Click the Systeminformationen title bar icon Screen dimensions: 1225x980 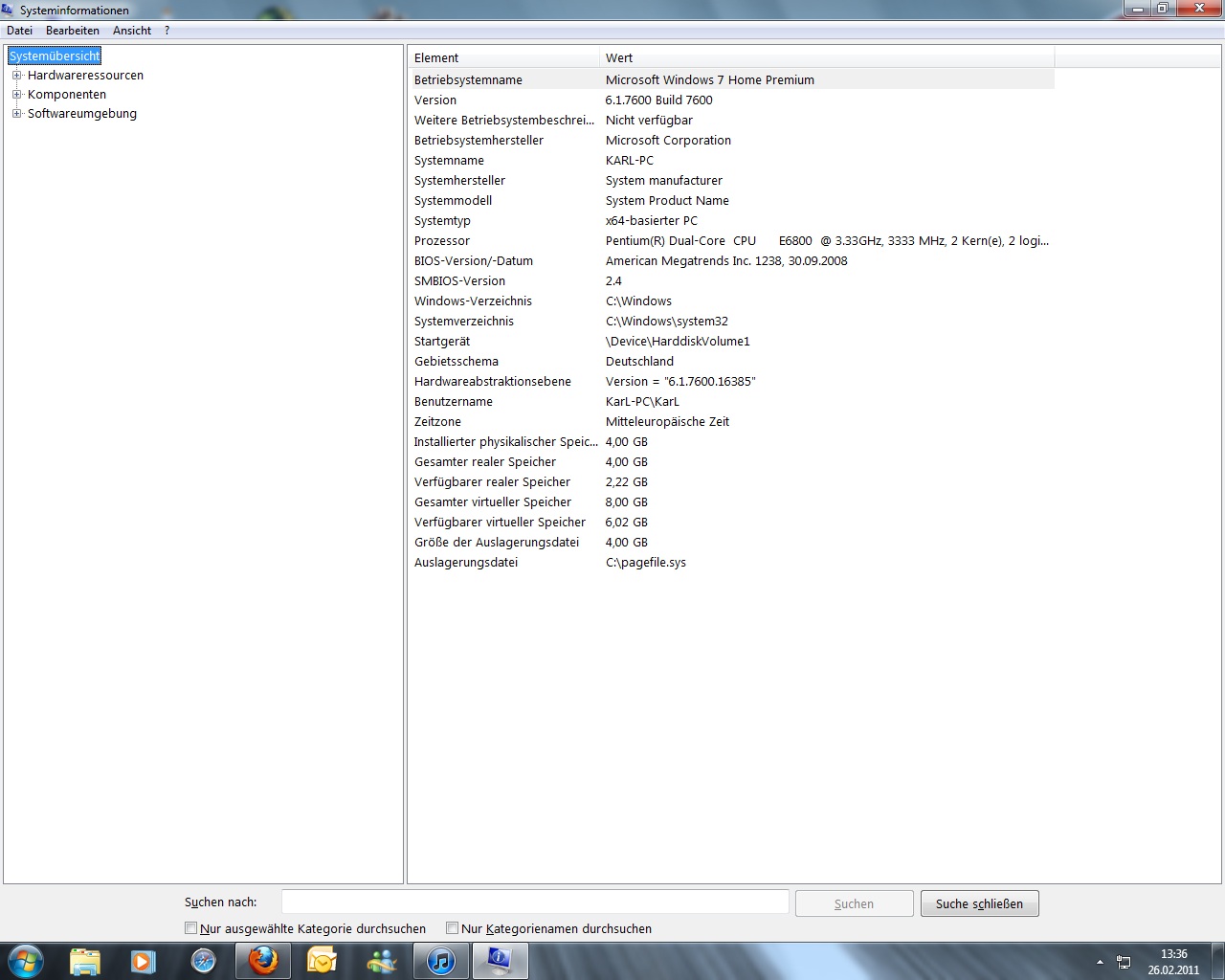tap(9, 10)
